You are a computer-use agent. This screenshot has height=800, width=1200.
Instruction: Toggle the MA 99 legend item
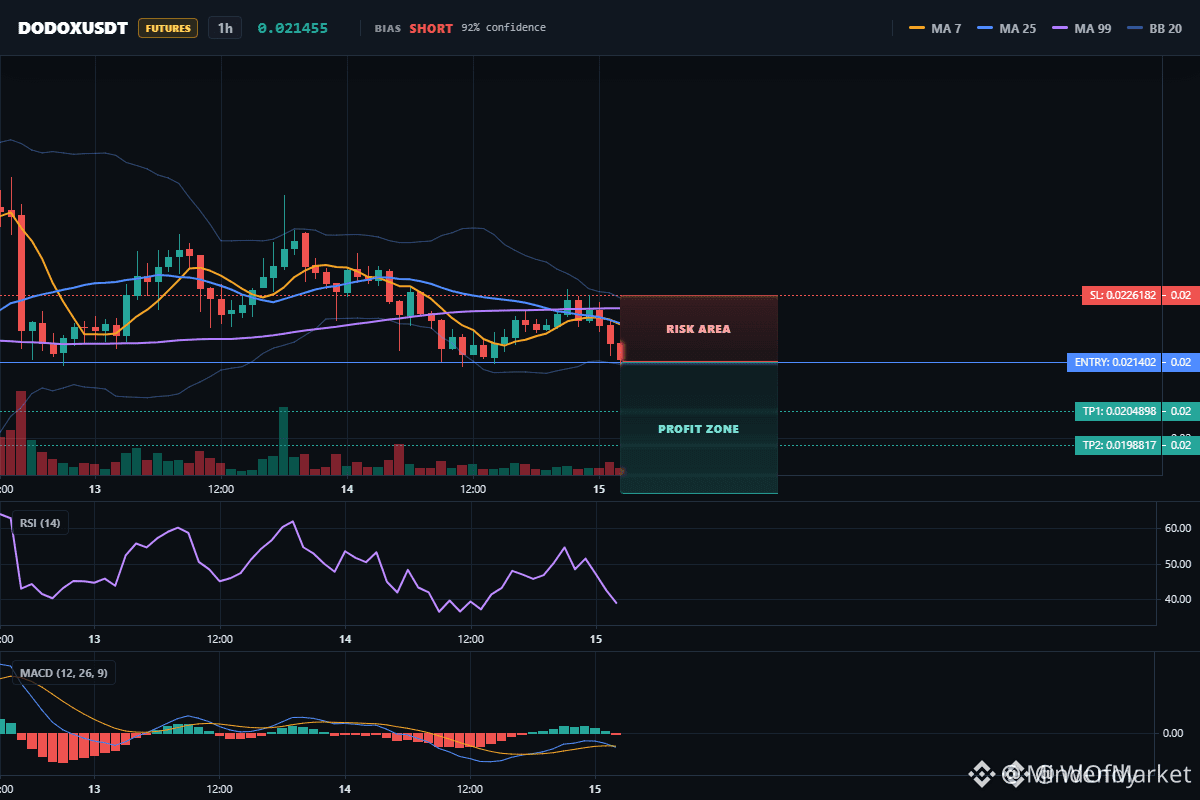tap(1081, 28)
